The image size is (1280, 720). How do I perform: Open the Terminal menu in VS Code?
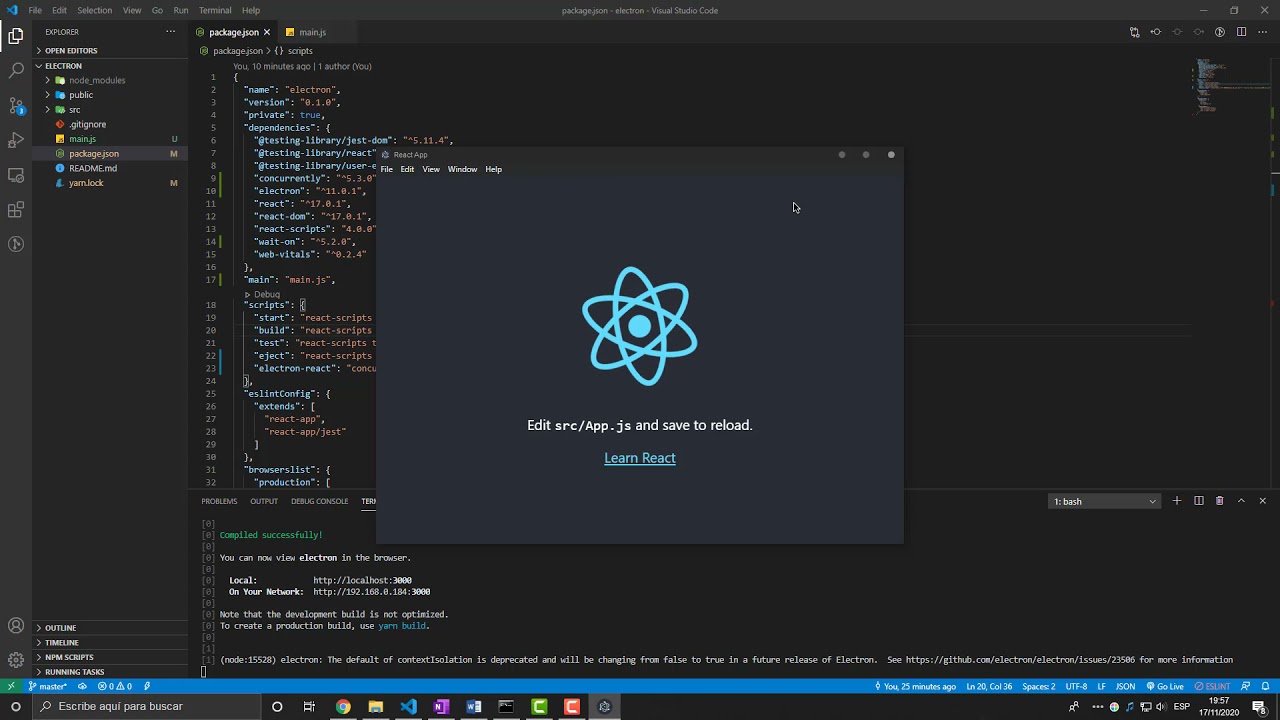click(215, 10)
